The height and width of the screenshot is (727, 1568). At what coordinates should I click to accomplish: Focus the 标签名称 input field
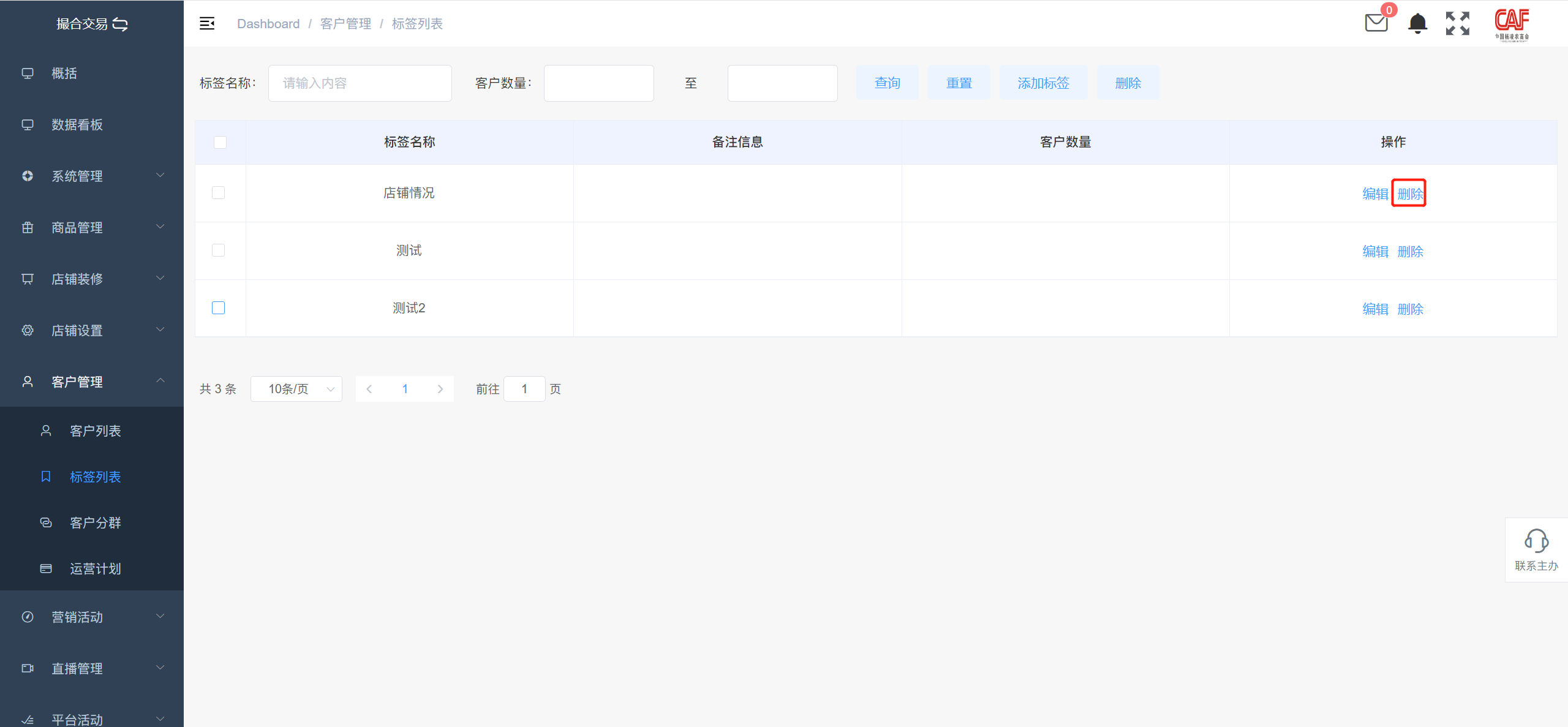[x=360, y=83]
